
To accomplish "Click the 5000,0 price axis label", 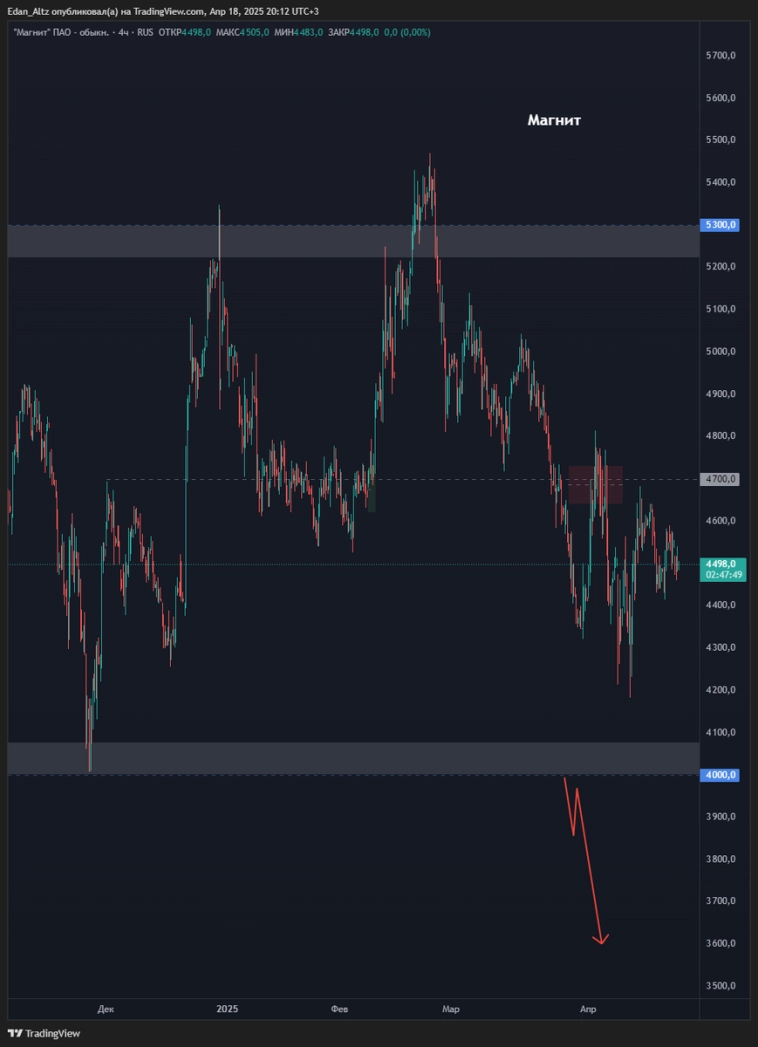I will coord(720,352).
